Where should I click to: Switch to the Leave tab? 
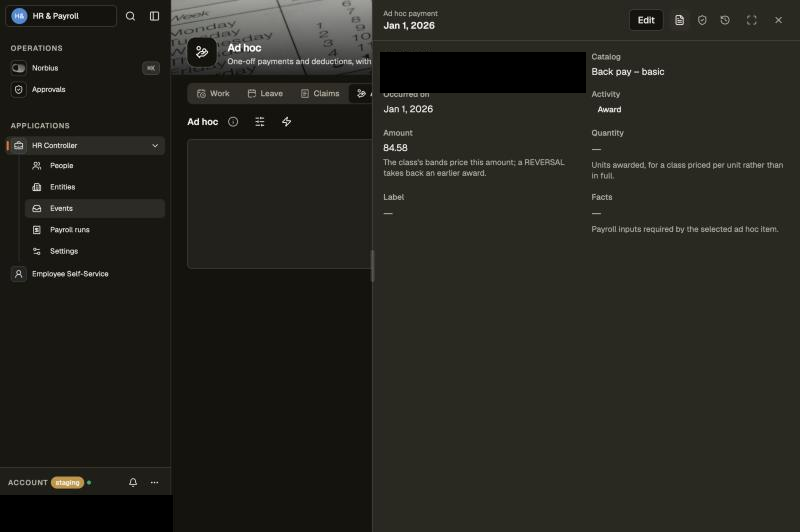265,94
